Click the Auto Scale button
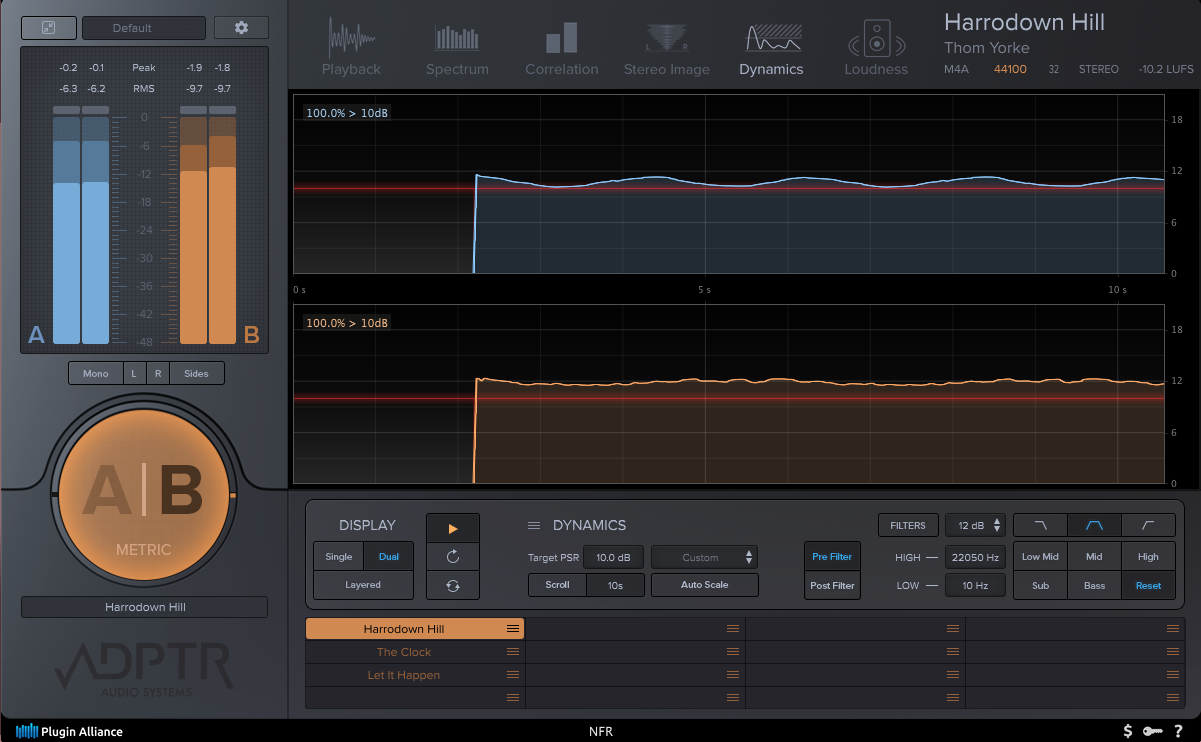This screenshot has height=742, width=1201. (x=704, y=585)
